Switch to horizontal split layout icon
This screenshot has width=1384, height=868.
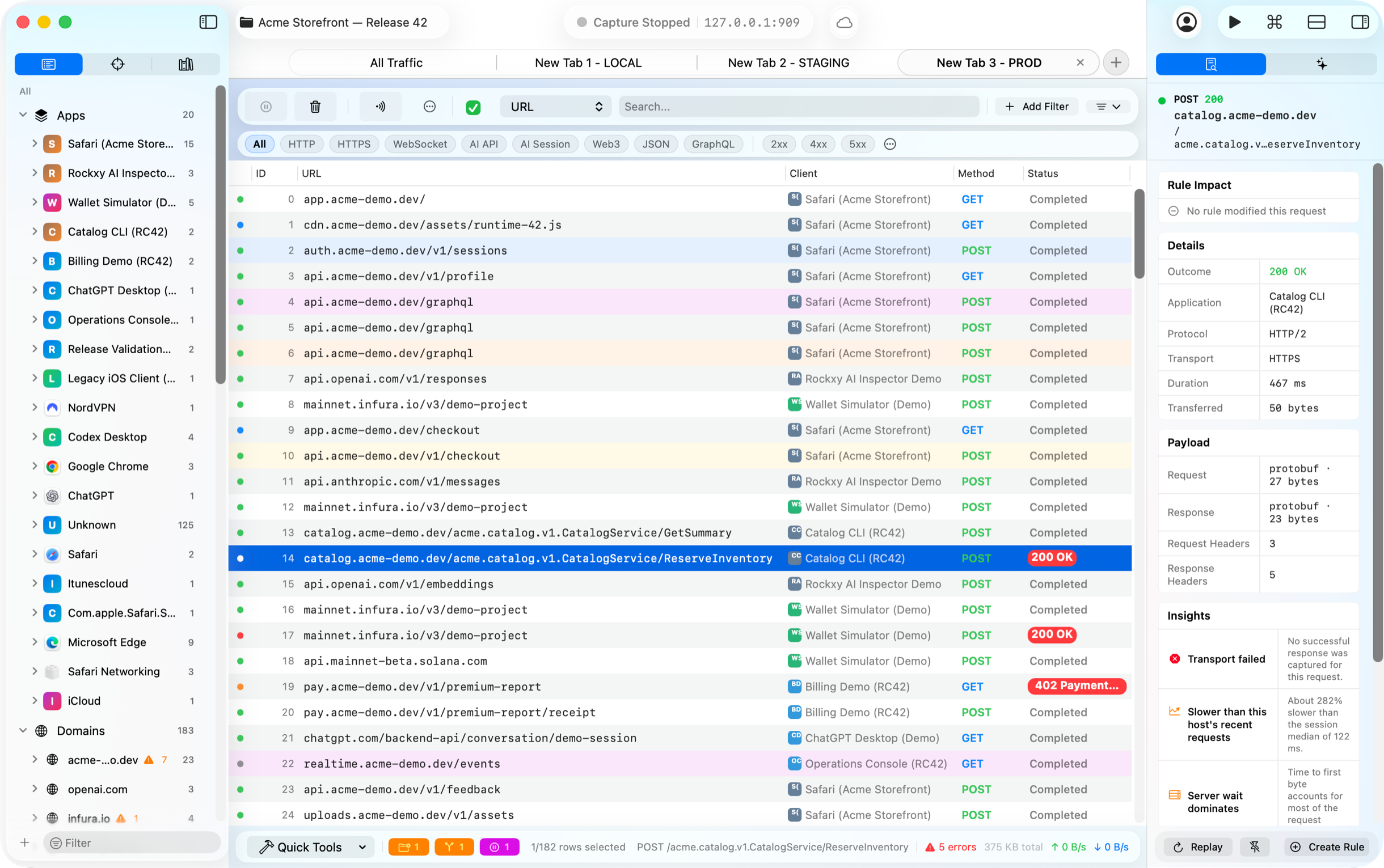1317,22
